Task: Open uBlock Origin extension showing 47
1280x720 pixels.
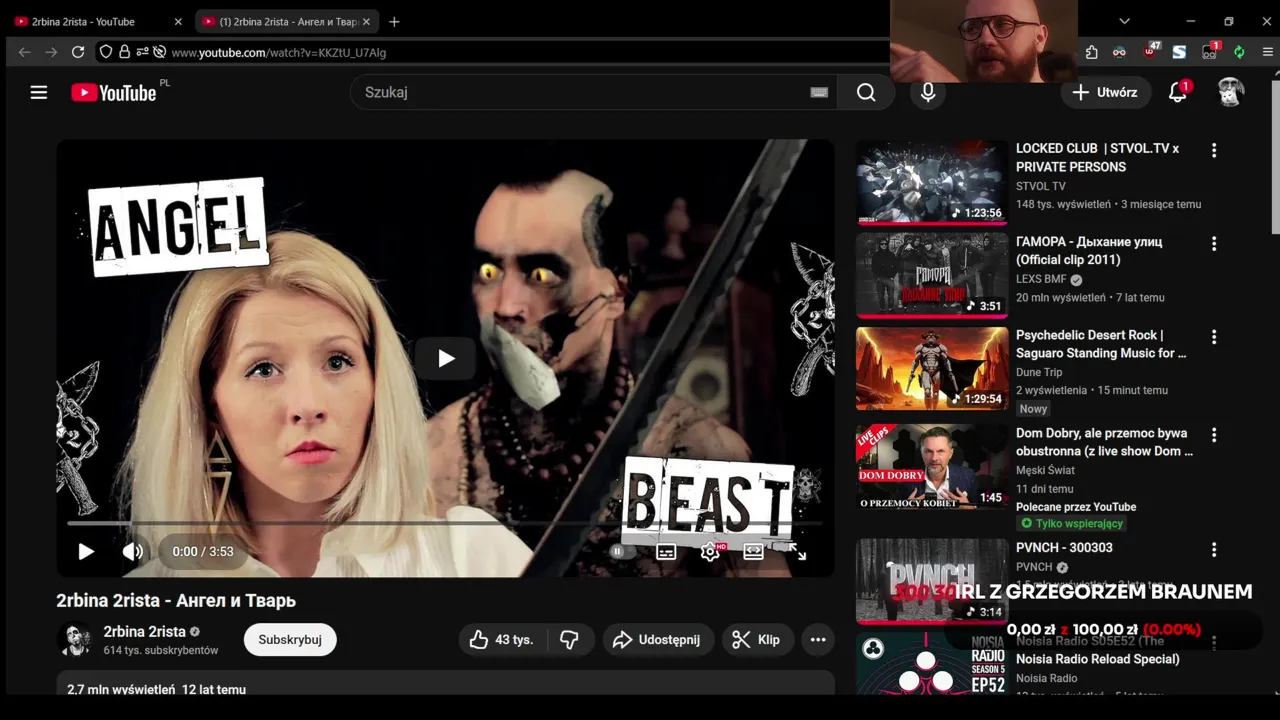Action: pos(1151,50)
